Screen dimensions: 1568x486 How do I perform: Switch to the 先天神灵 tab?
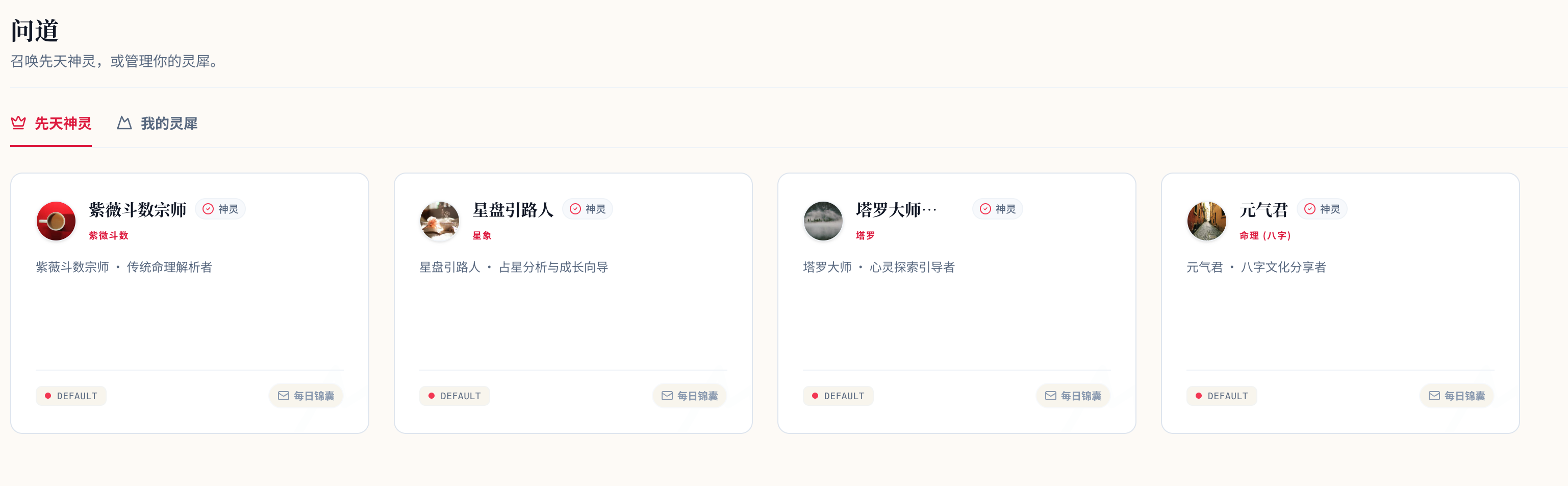point(62,124)
